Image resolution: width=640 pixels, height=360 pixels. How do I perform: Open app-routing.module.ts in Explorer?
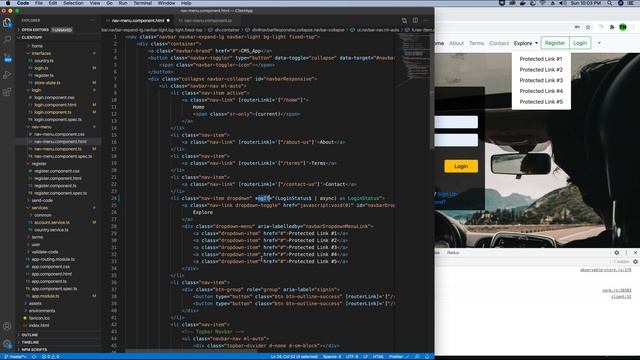click(53, 259)
